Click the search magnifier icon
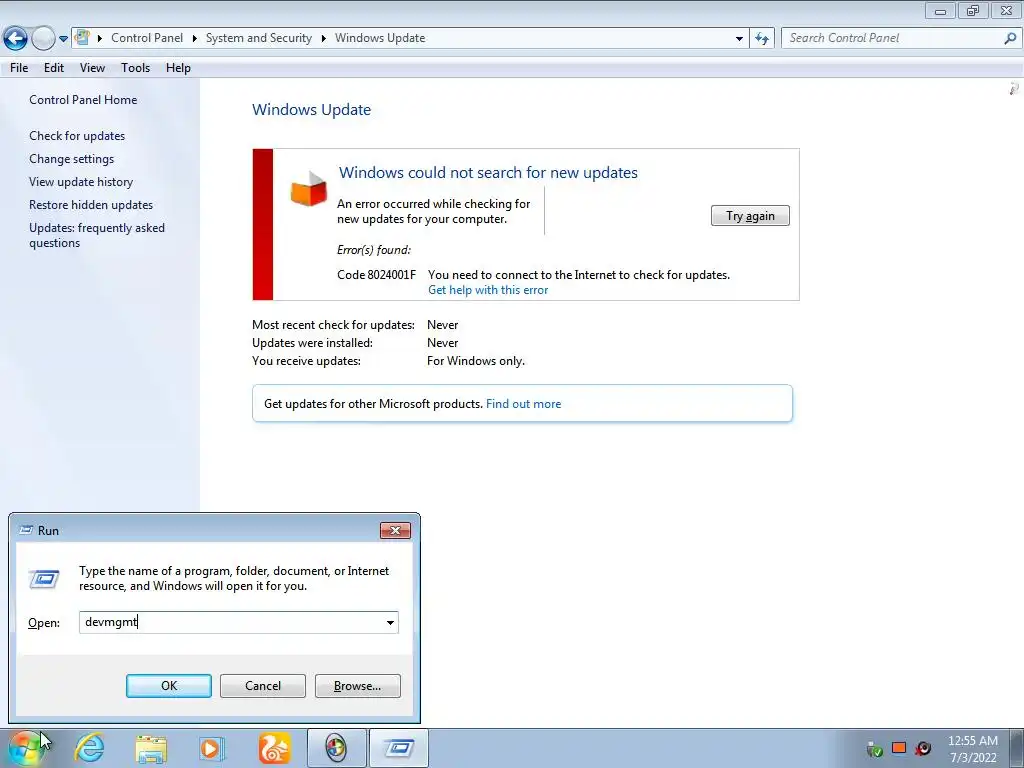The image size is (1024, 768). [1010, 39]
